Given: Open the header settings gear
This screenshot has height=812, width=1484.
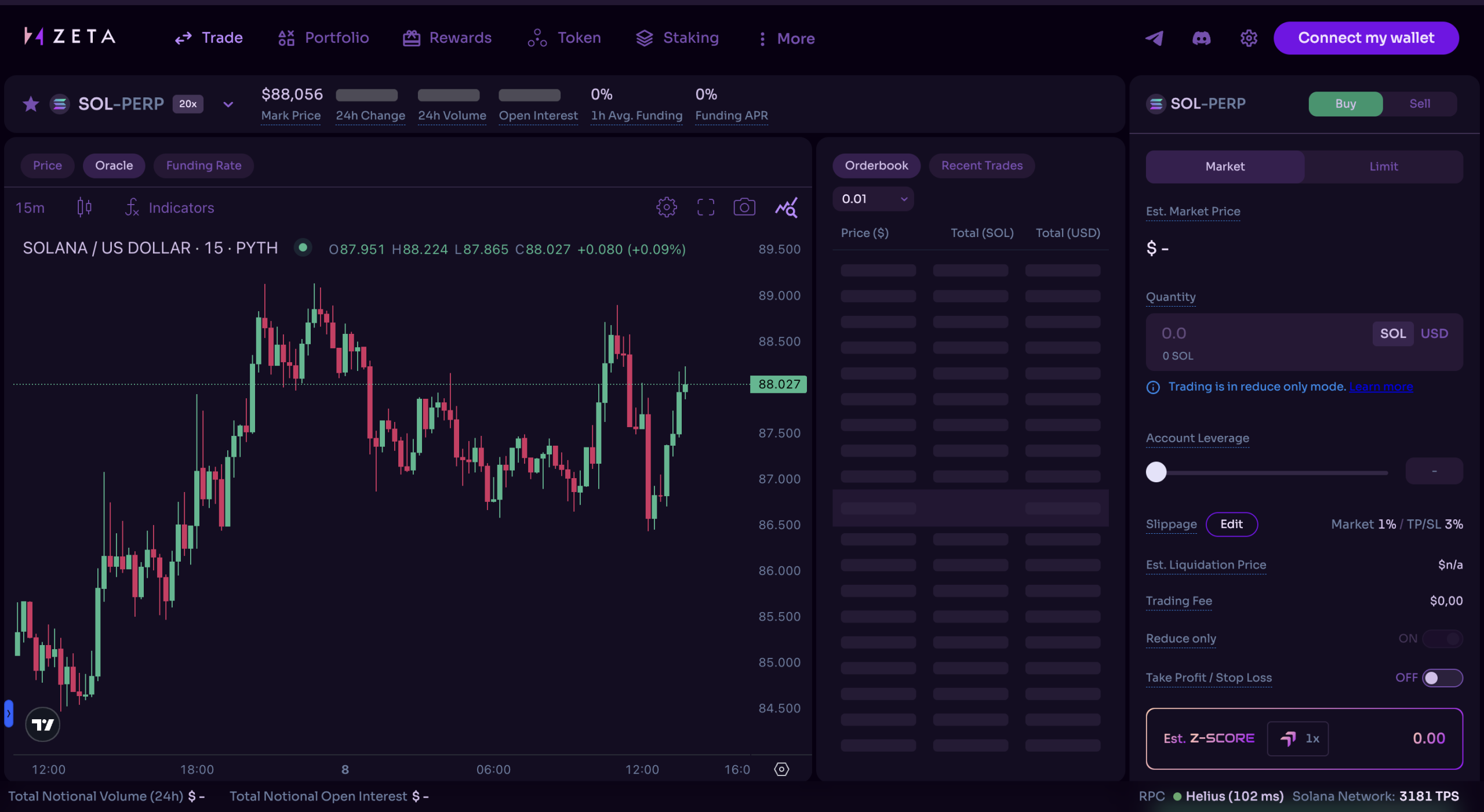Looking at the screenshot, I should [1249, 38].
